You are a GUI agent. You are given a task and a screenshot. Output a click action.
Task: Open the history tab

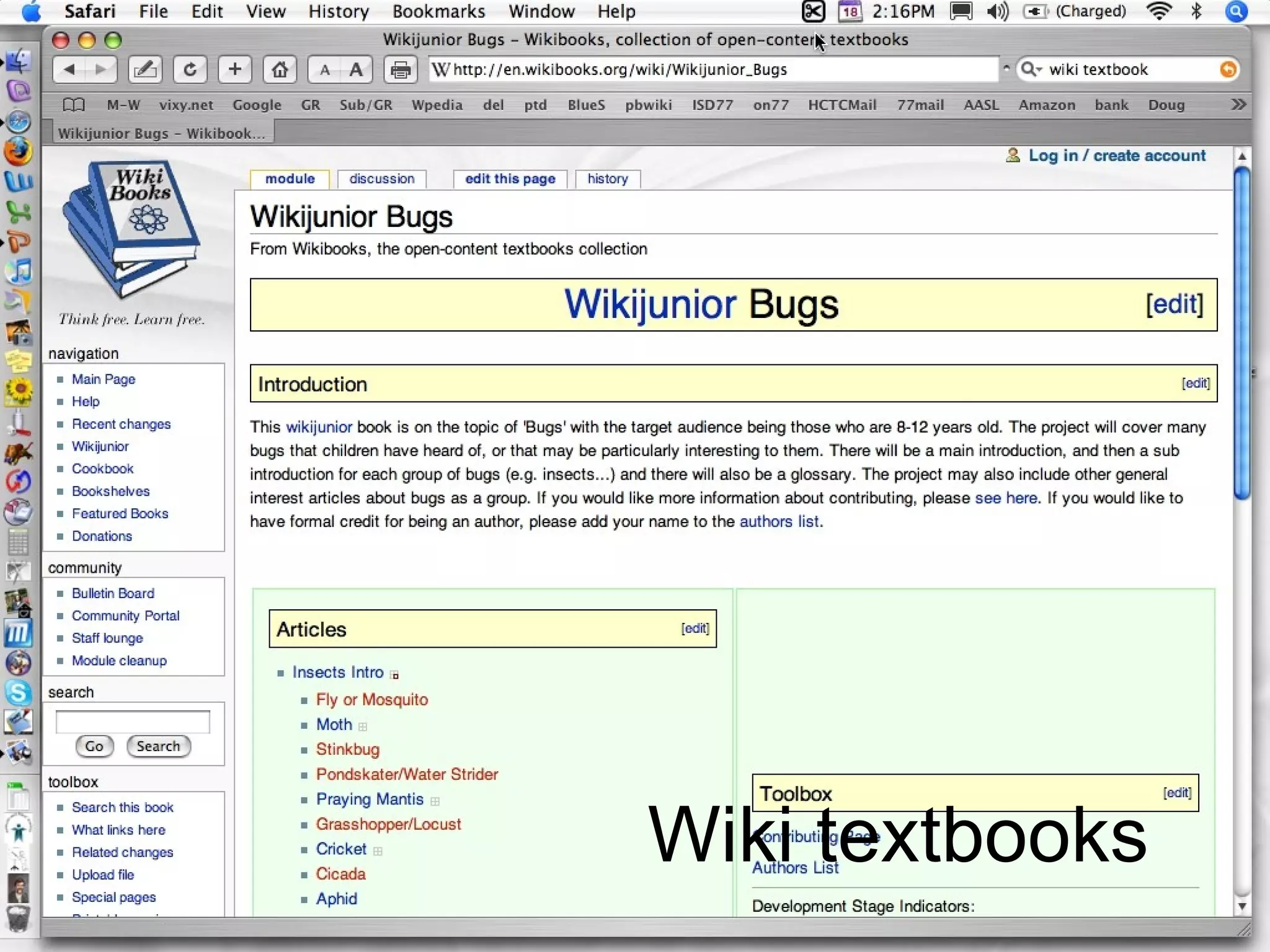point(608,178)
